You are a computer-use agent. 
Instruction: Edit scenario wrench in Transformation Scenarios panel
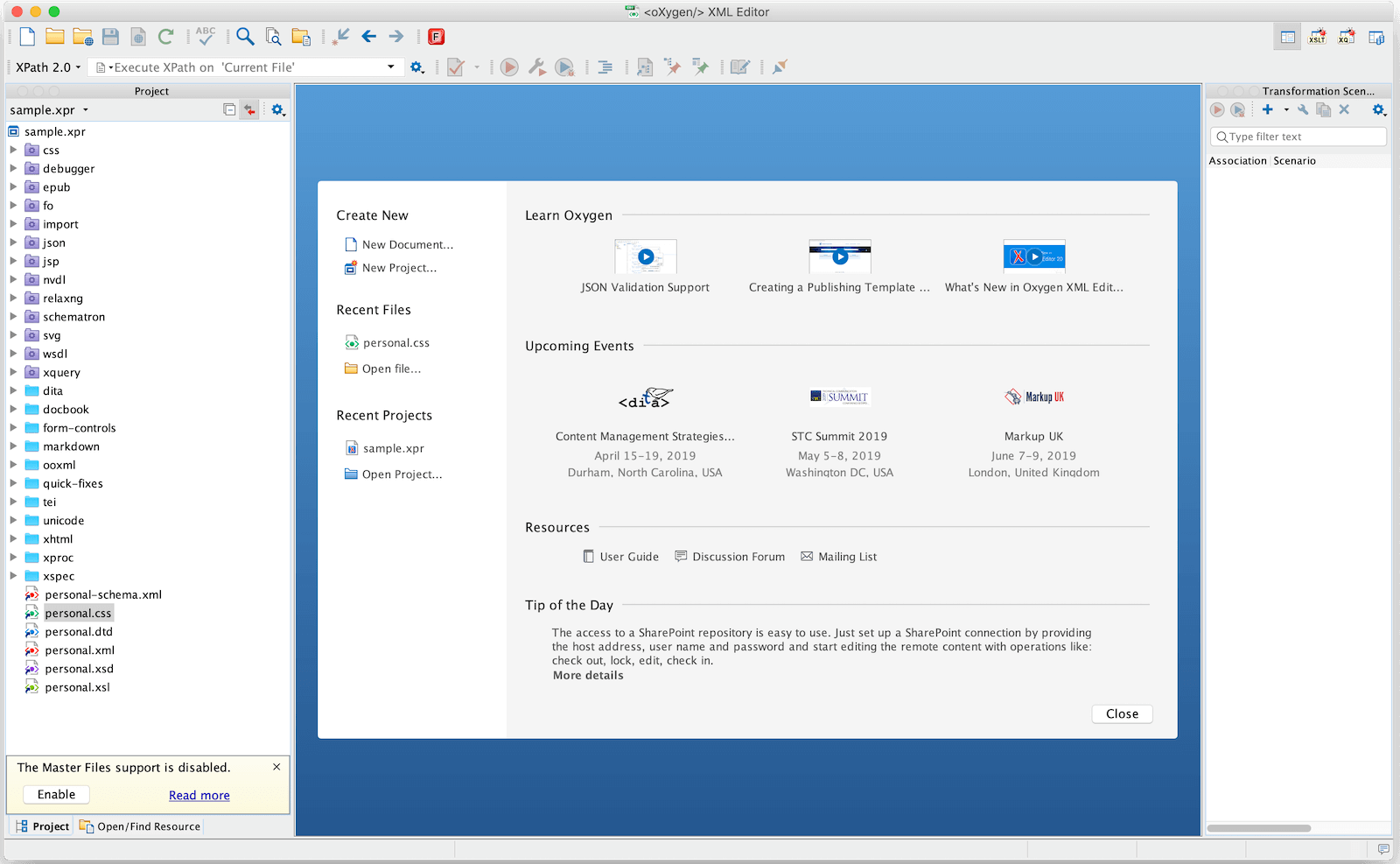(x=1303, y=109)
